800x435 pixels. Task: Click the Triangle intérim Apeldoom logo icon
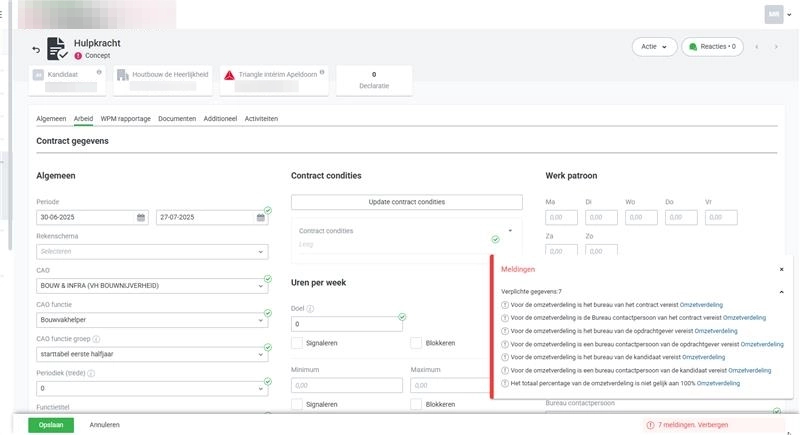(x=229, y=75)
